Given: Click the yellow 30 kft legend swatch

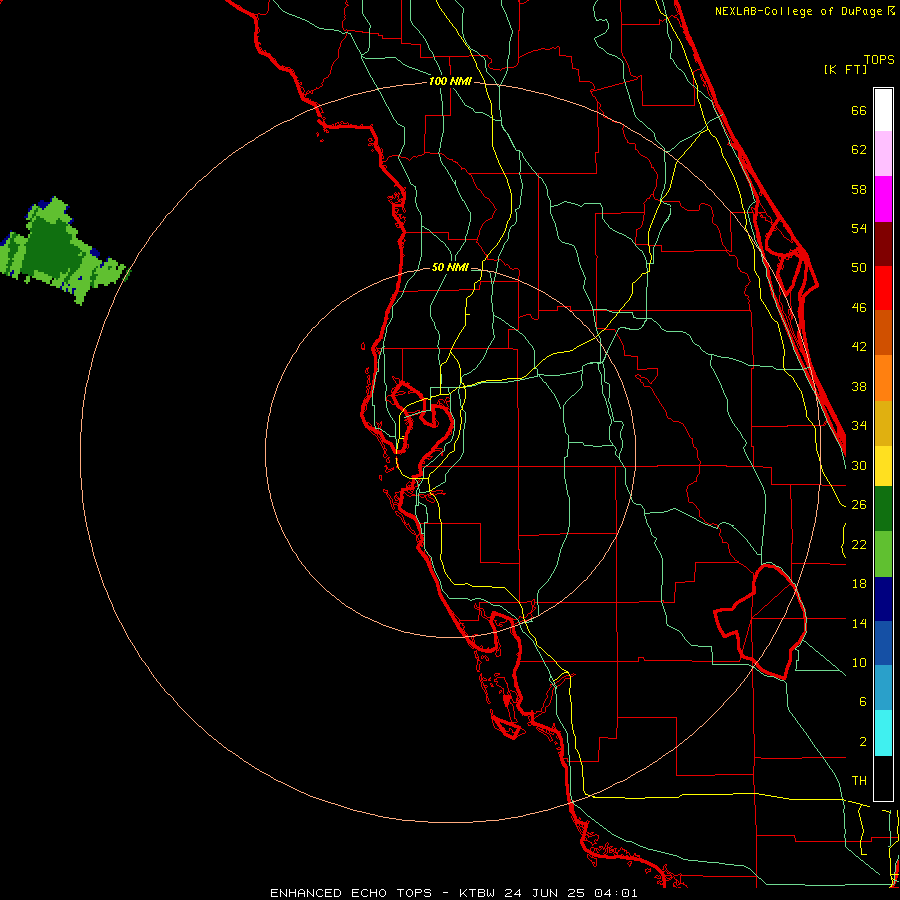Looking at the screenshot, I should 883,466.
